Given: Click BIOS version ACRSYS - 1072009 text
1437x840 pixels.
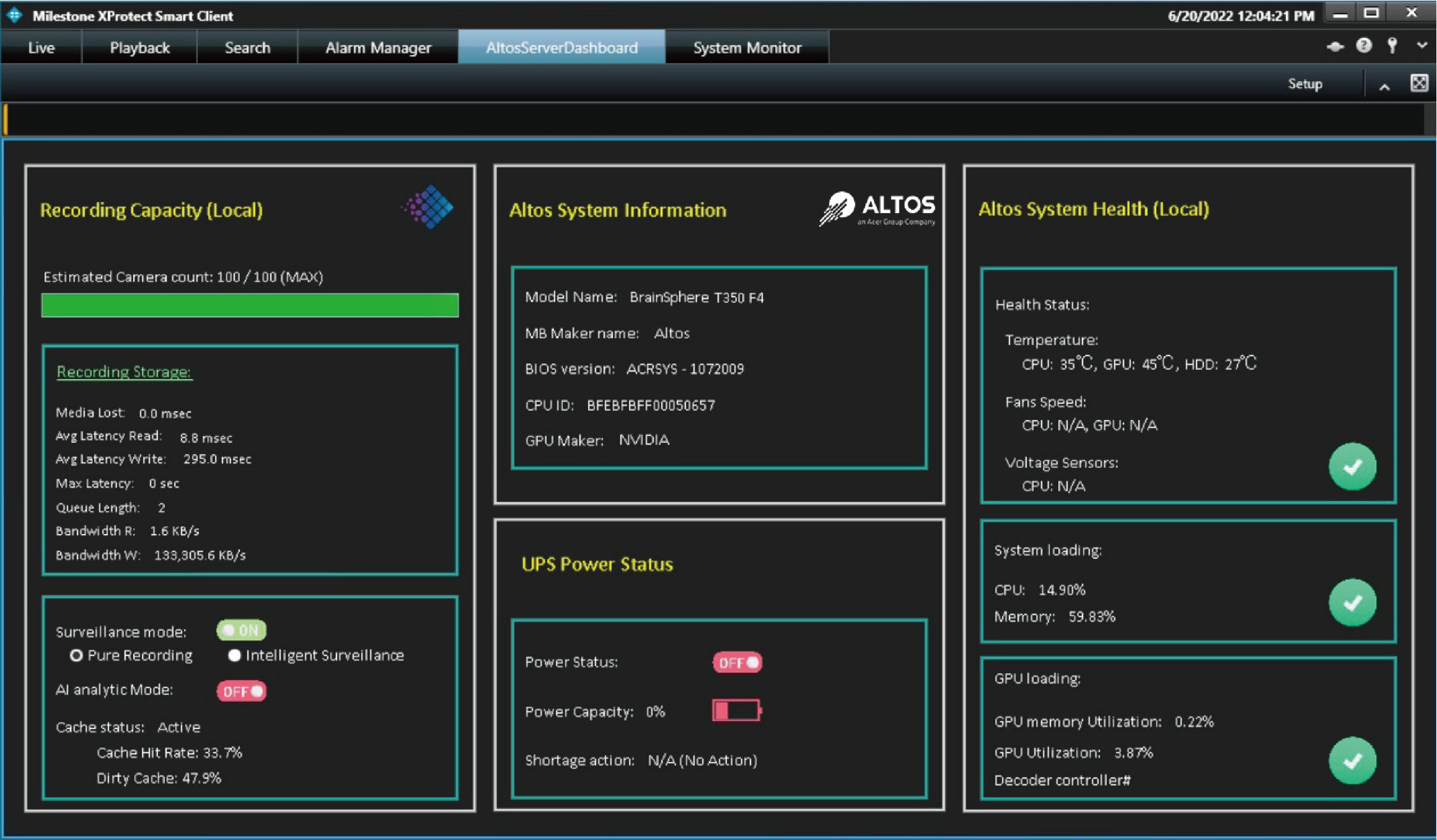Looking at the screenshot, I should [635, 369].
